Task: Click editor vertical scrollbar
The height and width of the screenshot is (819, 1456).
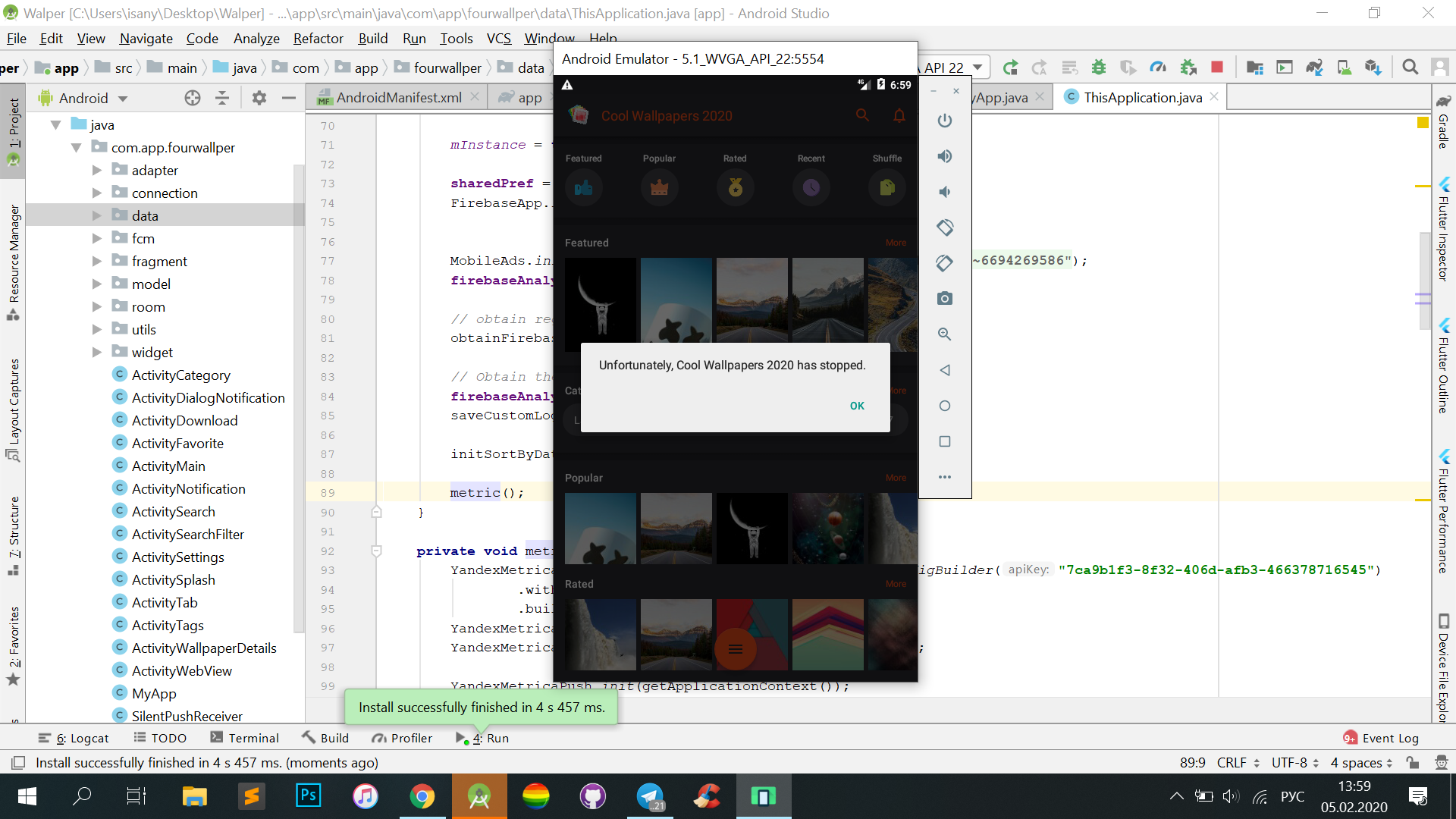Action: coord(1424,281)
